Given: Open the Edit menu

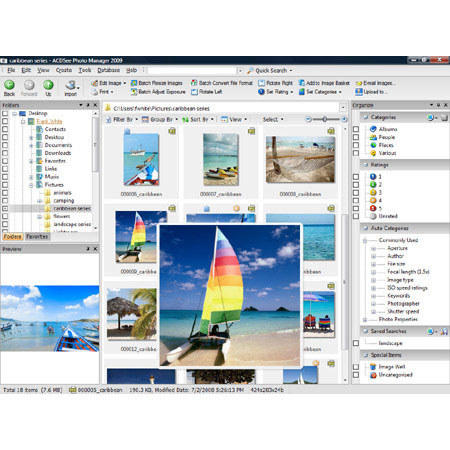Looking at the screenshot, I should pos(26,70).
